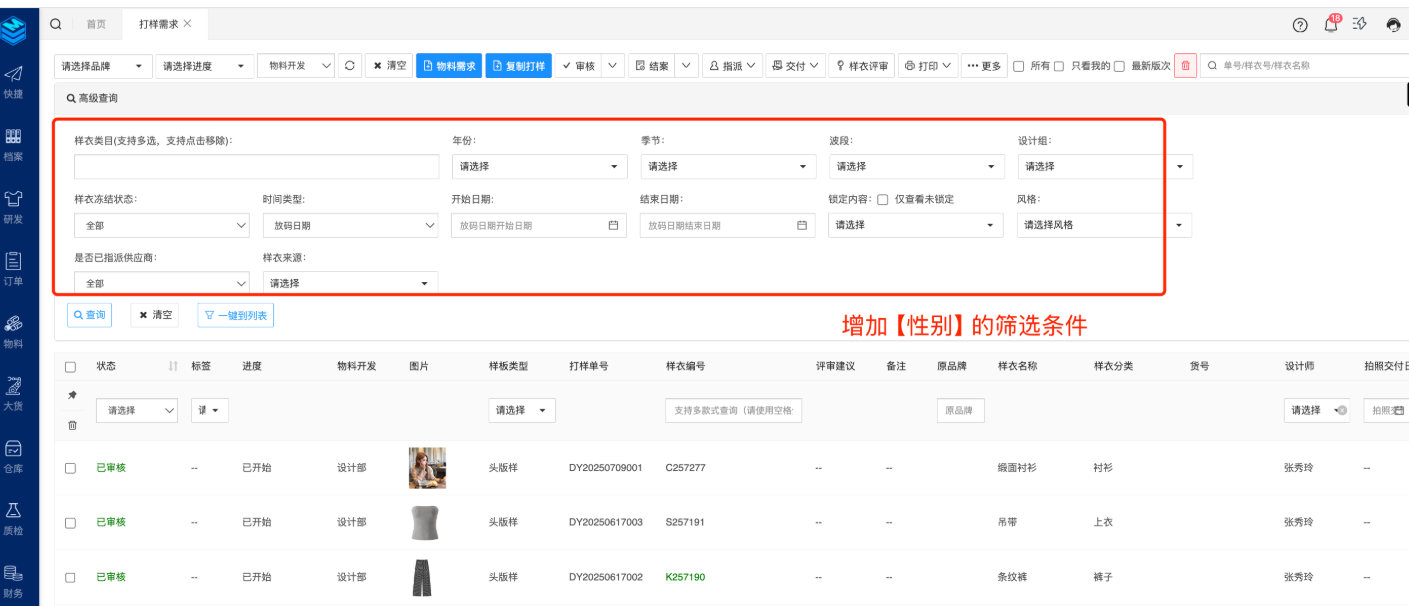The height and width of the screenshot is (606, 1409).
Task: Click the notification bell with red badge
Action: [1331, 24]
